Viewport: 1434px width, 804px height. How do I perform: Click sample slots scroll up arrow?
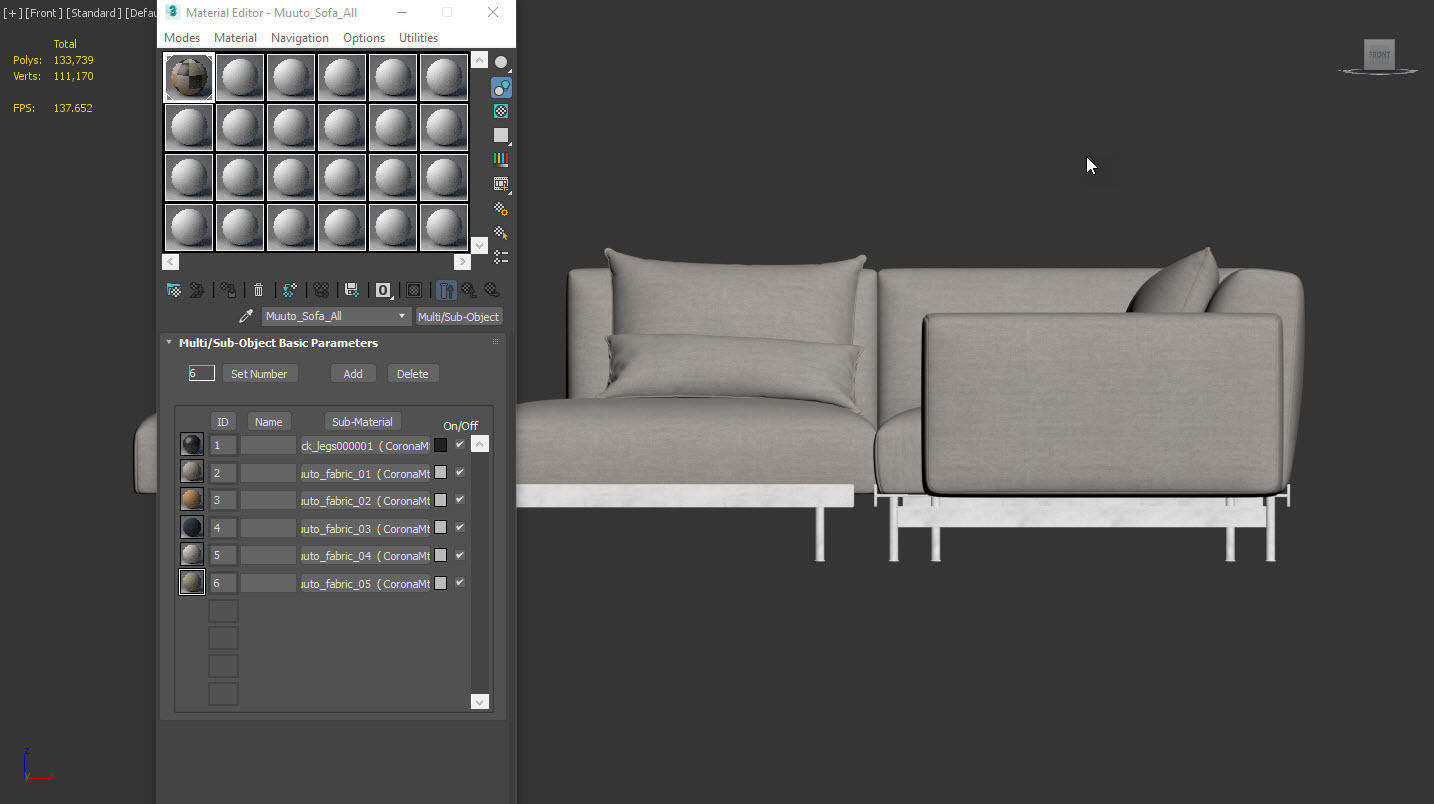pyautogui.click(x=479, y=60)
